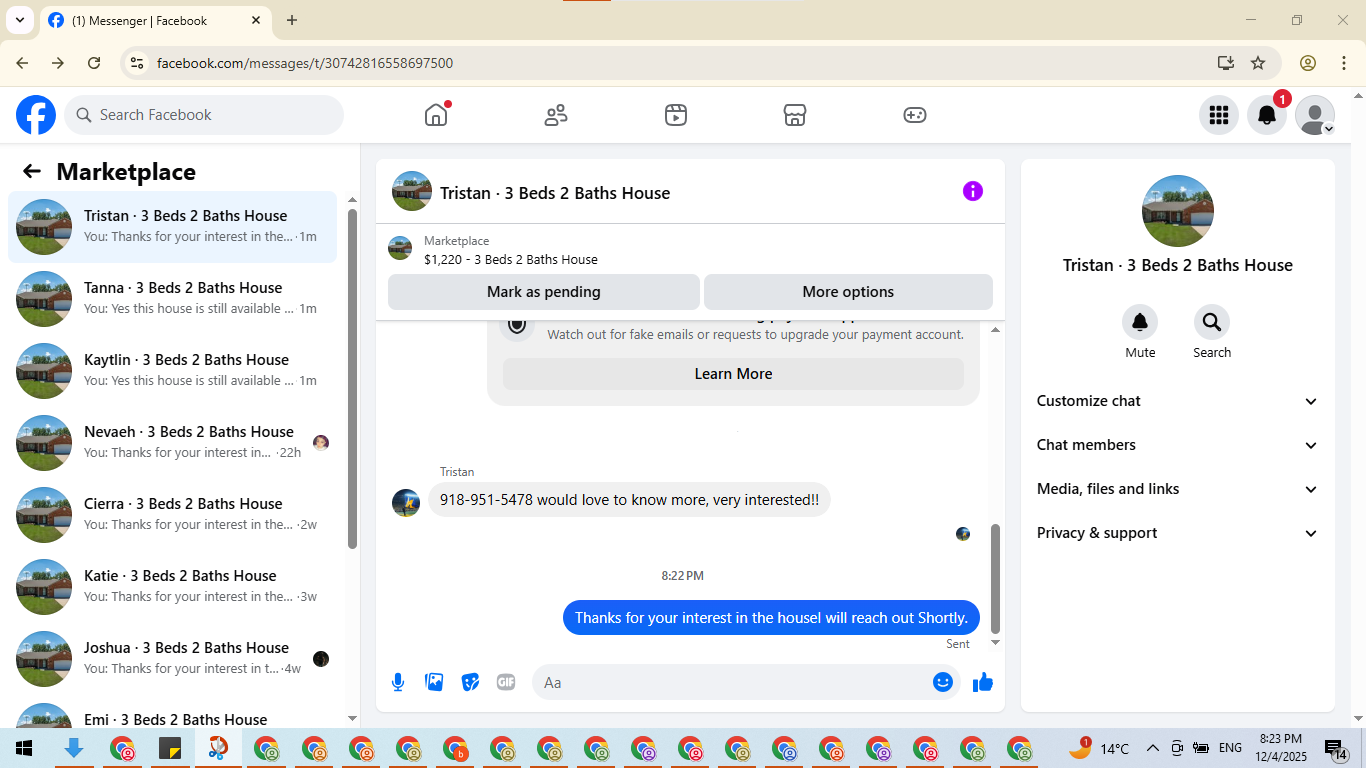Expand Chat members section
The height and width of the screenshot is (768, 1366).
(x=1178, y=445)
